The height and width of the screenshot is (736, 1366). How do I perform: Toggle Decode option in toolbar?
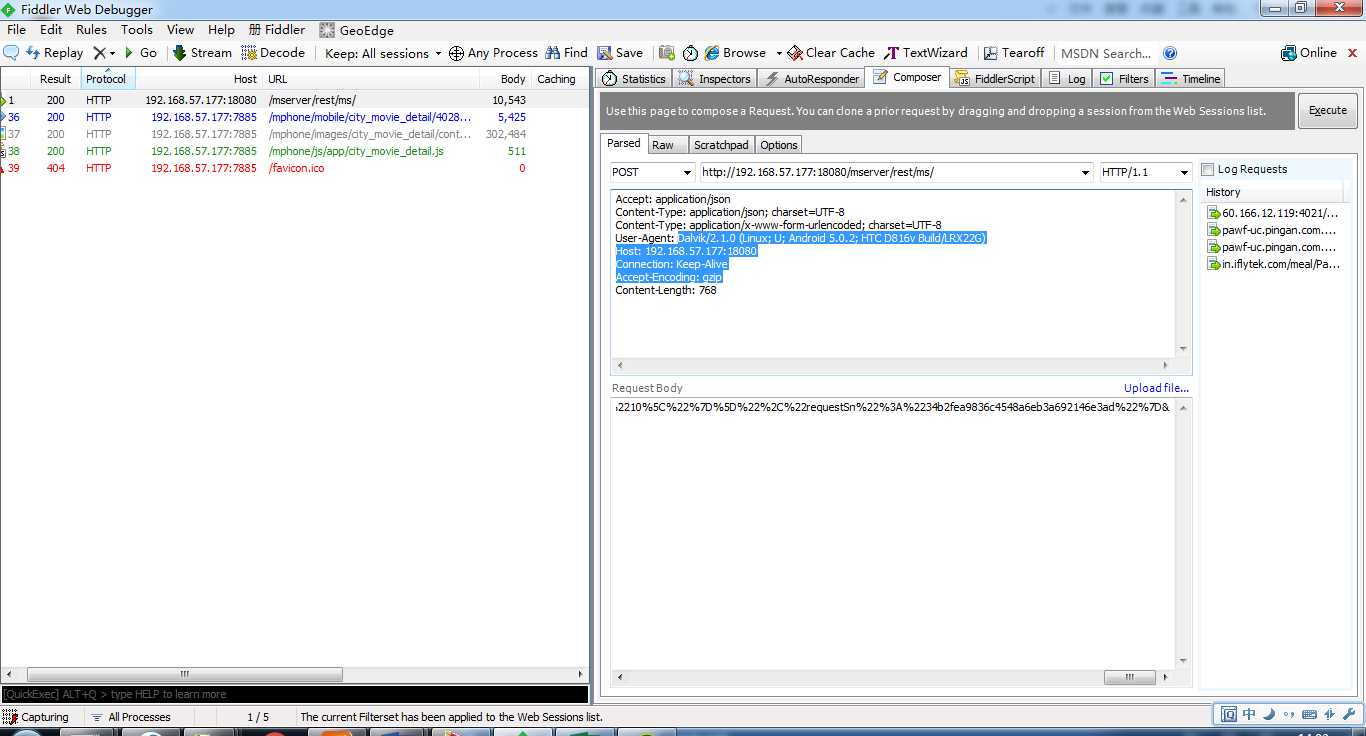(273, 53)
